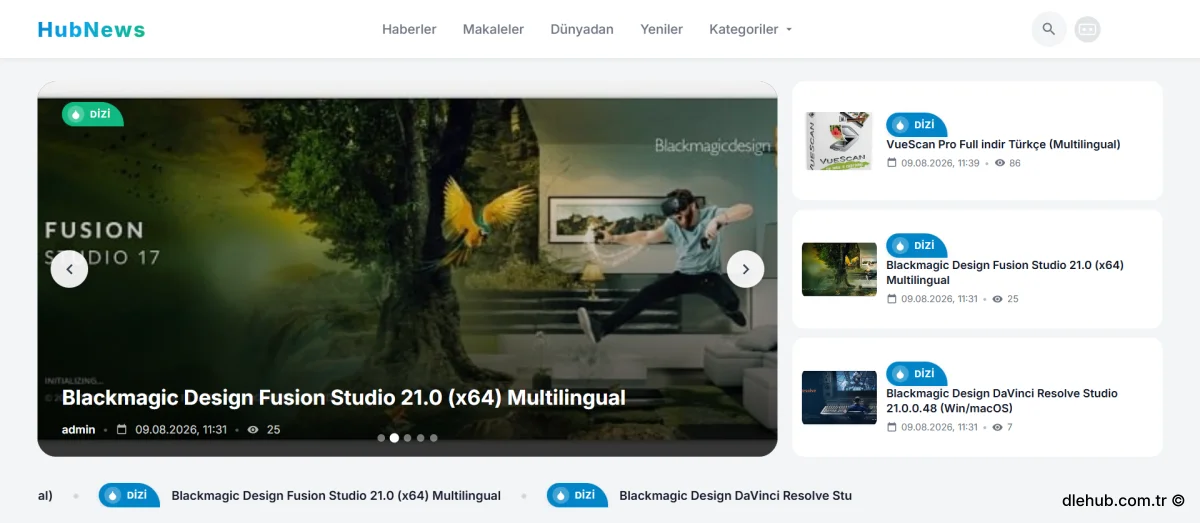
Task: Select the fourth slider pagination dot
Action: [420, 438]
